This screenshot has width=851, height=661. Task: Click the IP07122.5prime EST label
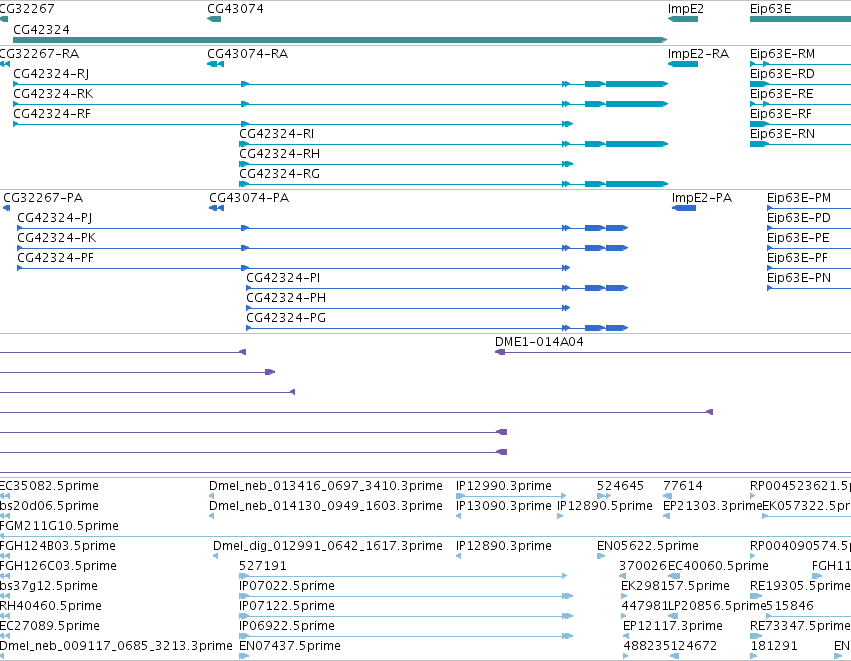(287, 607)
